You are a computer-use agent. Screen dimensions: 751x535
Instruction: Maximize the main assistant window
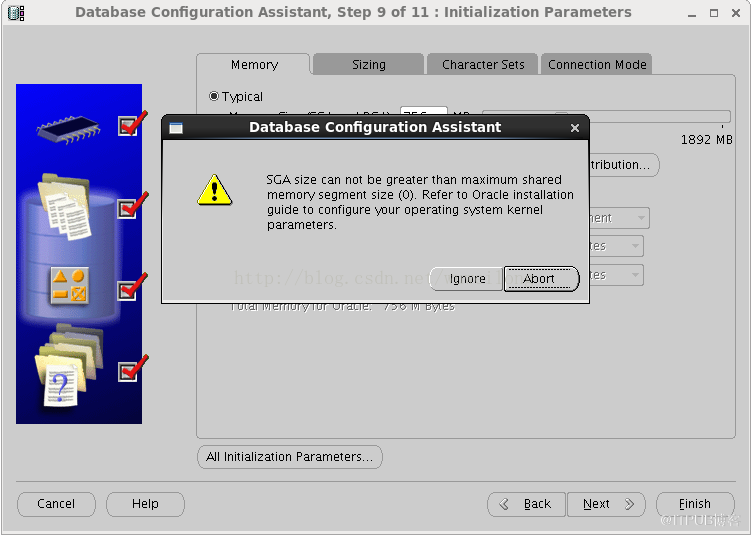(x=714, y=13)
